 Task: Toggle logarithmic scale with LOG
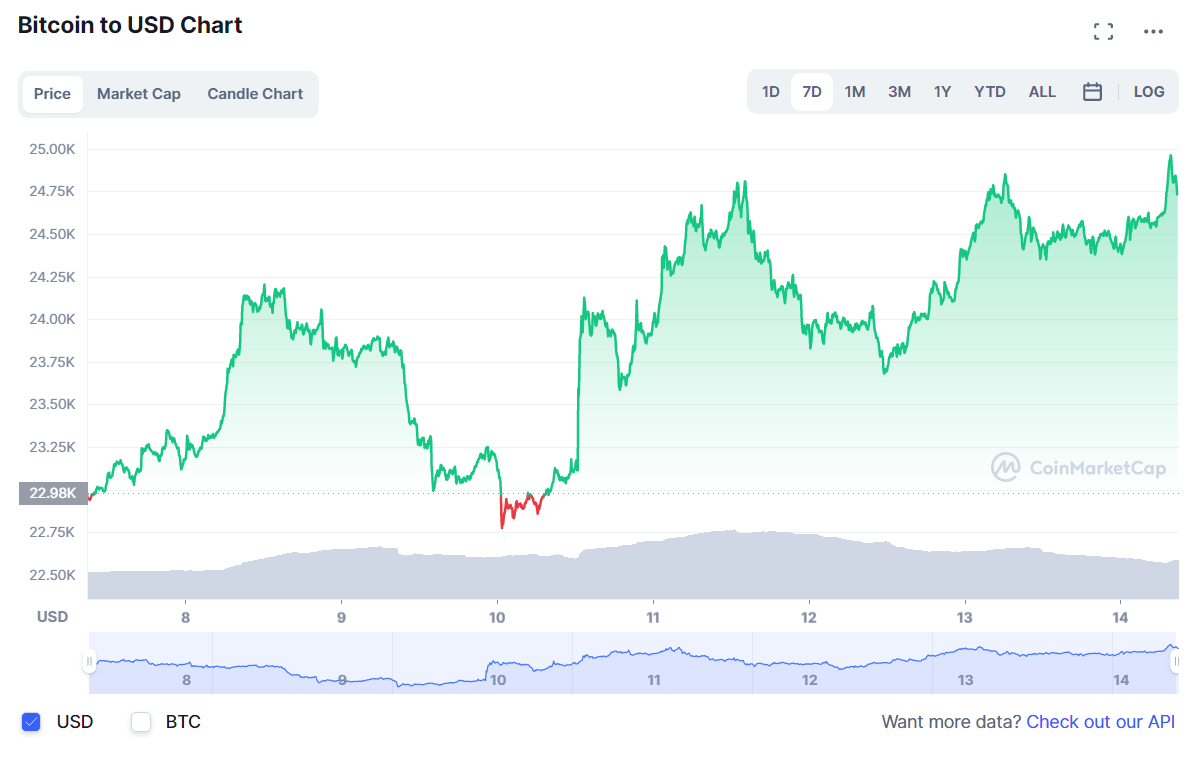click(x=1148, y=91)
